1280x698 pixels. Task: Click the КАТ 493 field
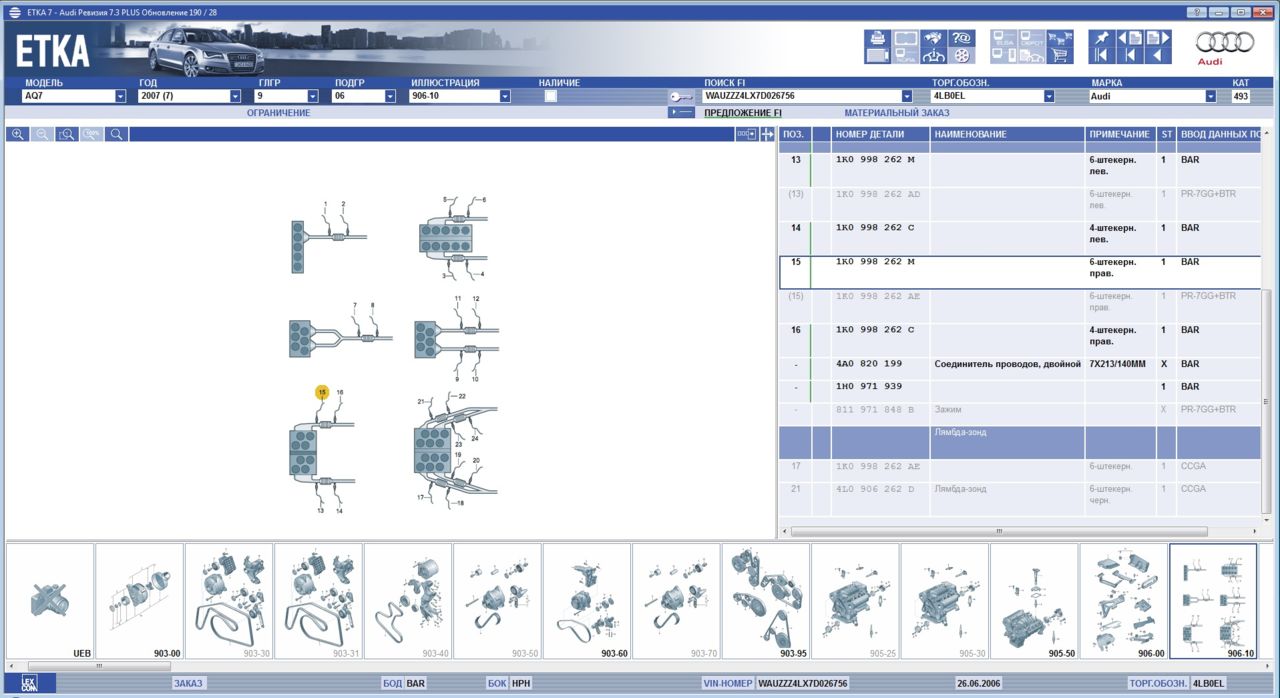pyautogui.click(x=1240, y=97)
